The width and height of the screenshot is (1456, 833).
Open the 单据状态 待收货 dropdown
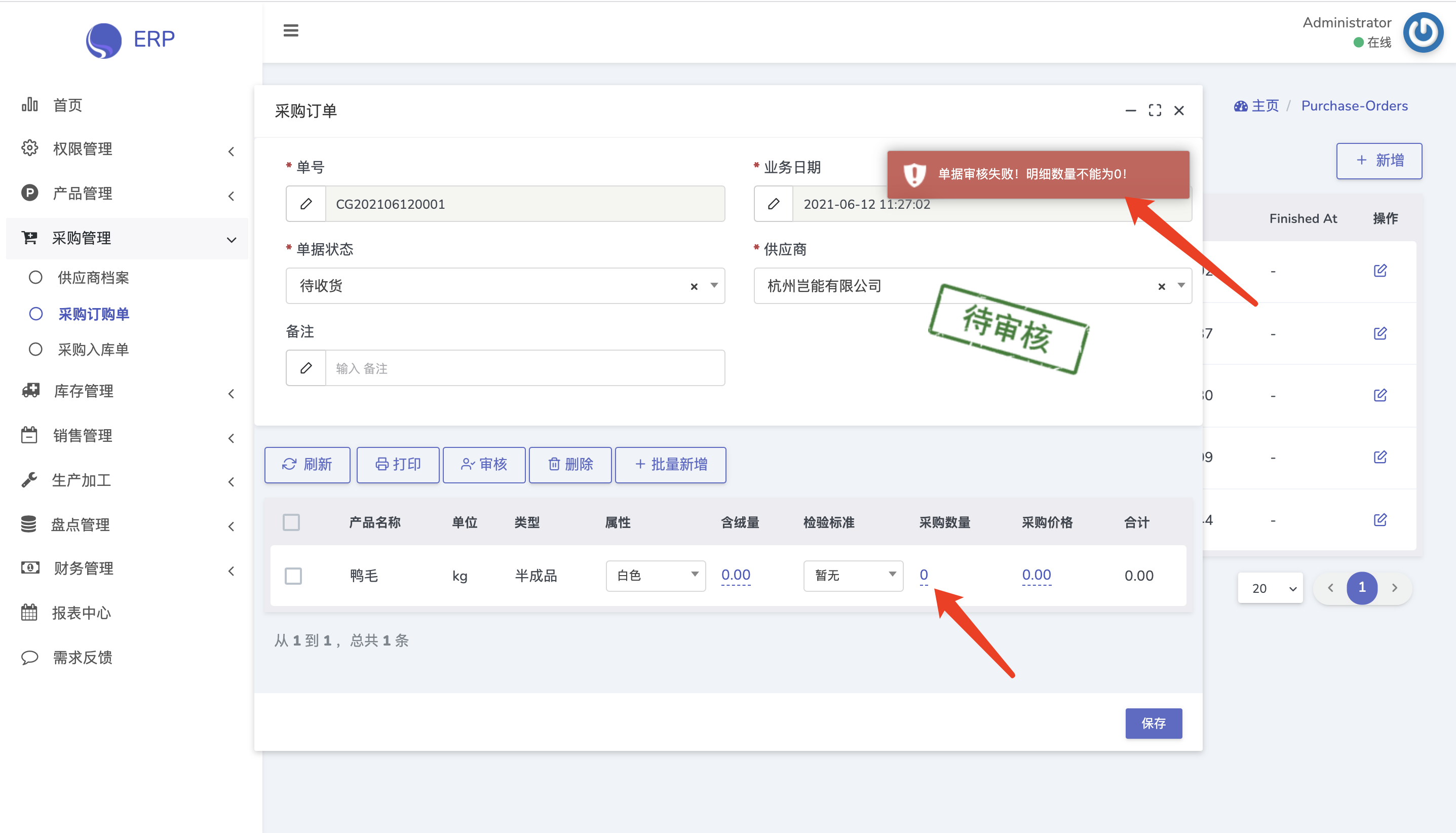pyautogui.click(x=505, y=285)
